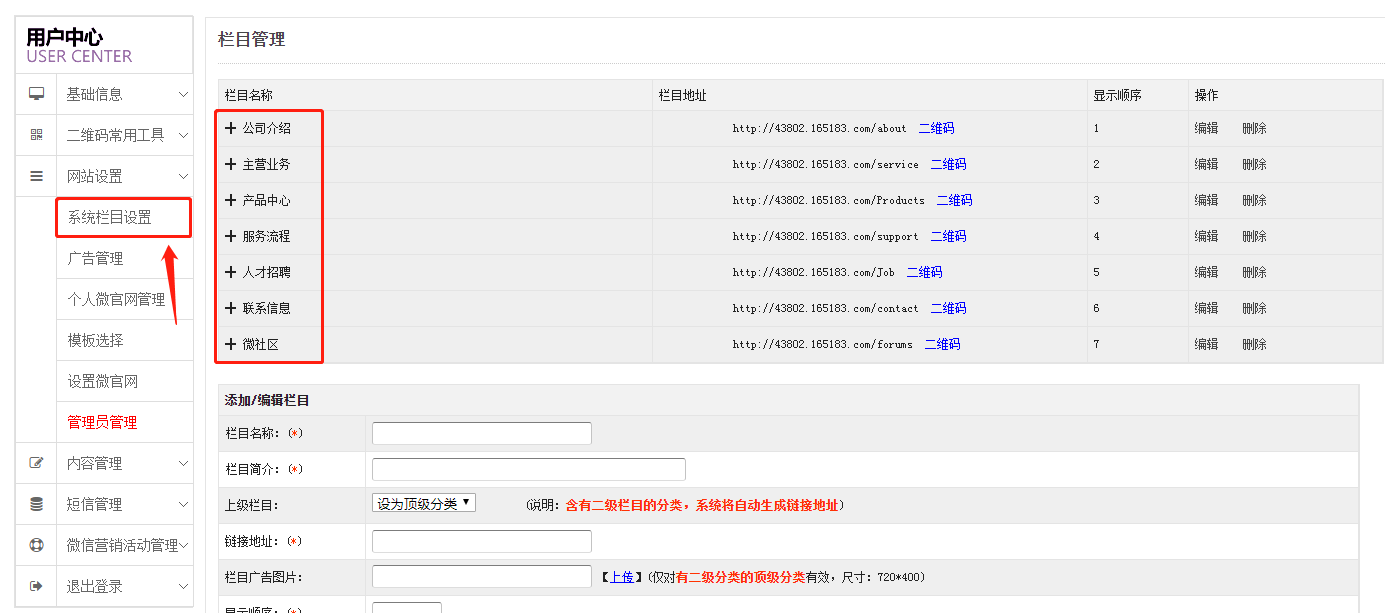The width and height of the screenshot is (1385, 613).
Task: Open 系统栏目设置 in the sidebar
Action: tap(110, 217)
